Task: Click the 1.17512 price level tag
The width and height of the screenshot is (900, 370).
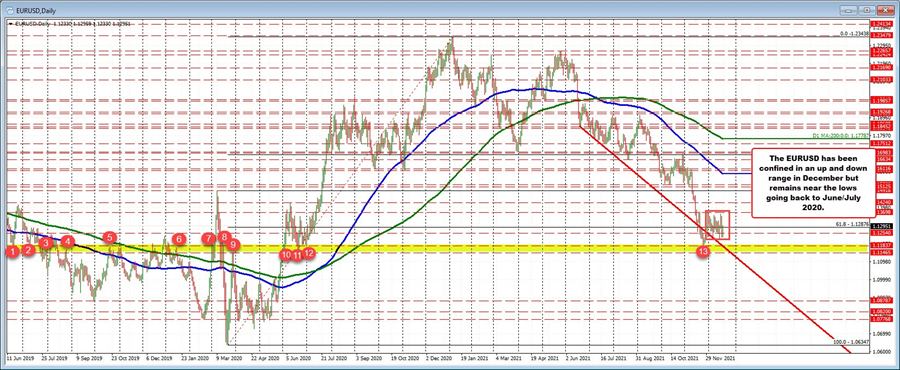Action: click(x=881, y=142)
